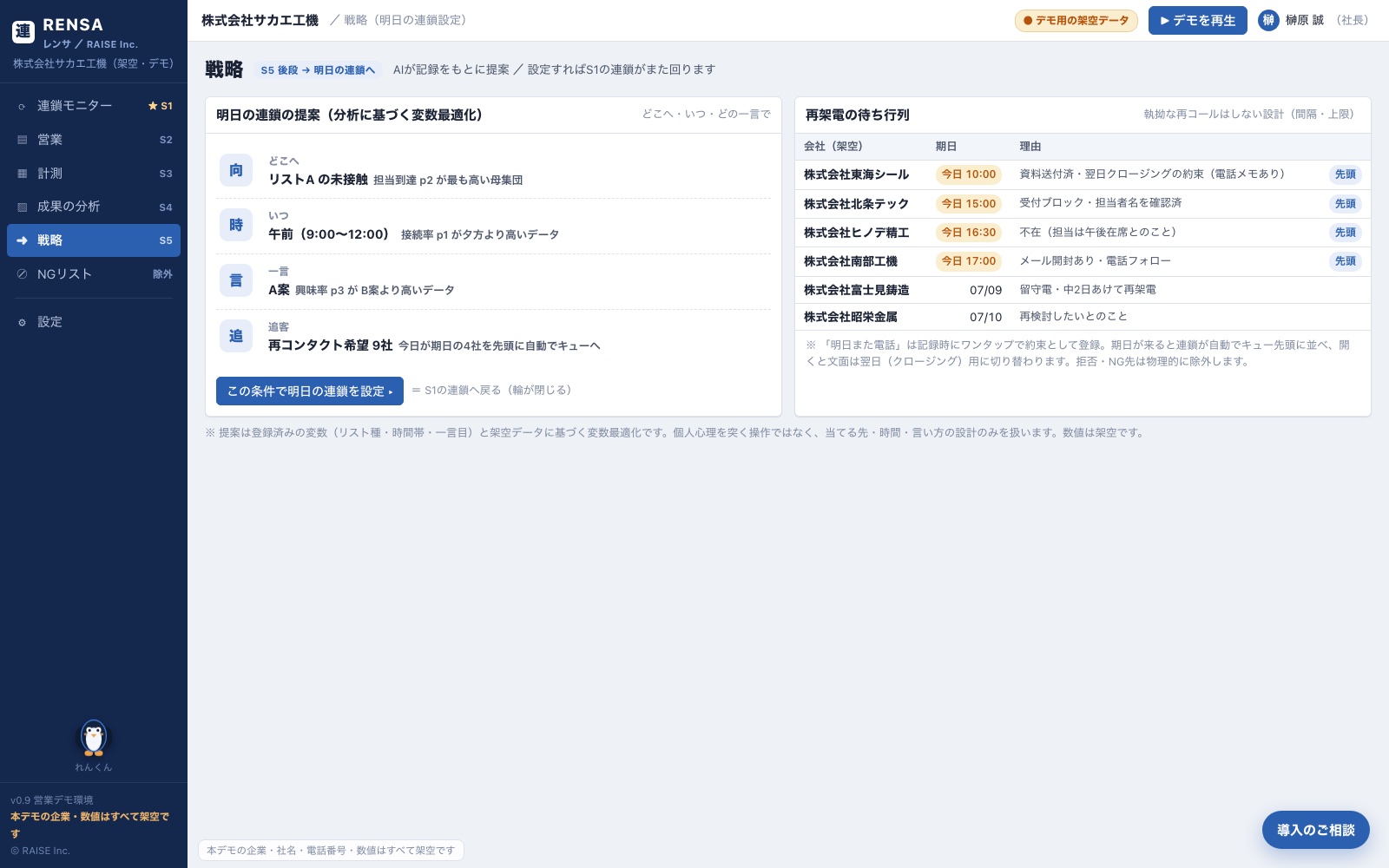The height and width of the screenshot is (868, 1389).
Task: Click the 今日 15:00 due badge
Action: [x=969, y=204]
